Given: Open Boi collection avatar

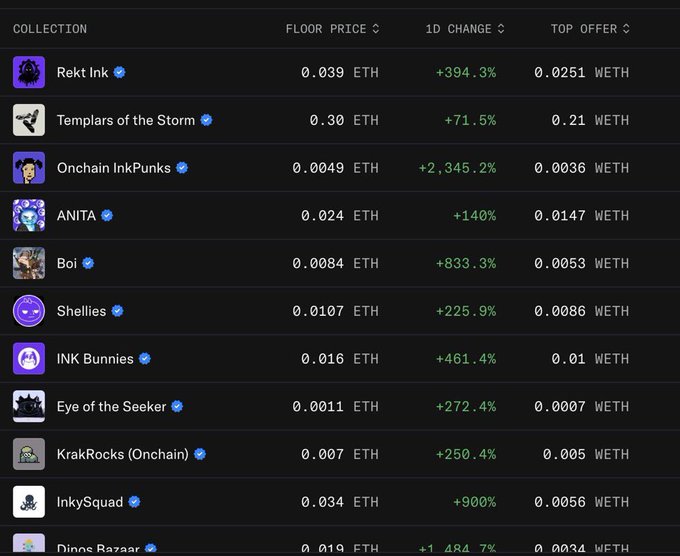Looking at the screenshot, I should click(29, 263).
